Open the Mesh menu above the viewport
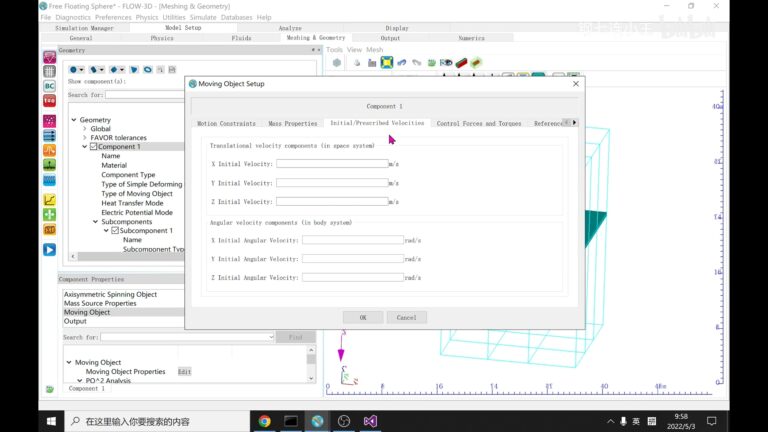The width and height of the screenshot is (768, 432). [x=375, y=49]
